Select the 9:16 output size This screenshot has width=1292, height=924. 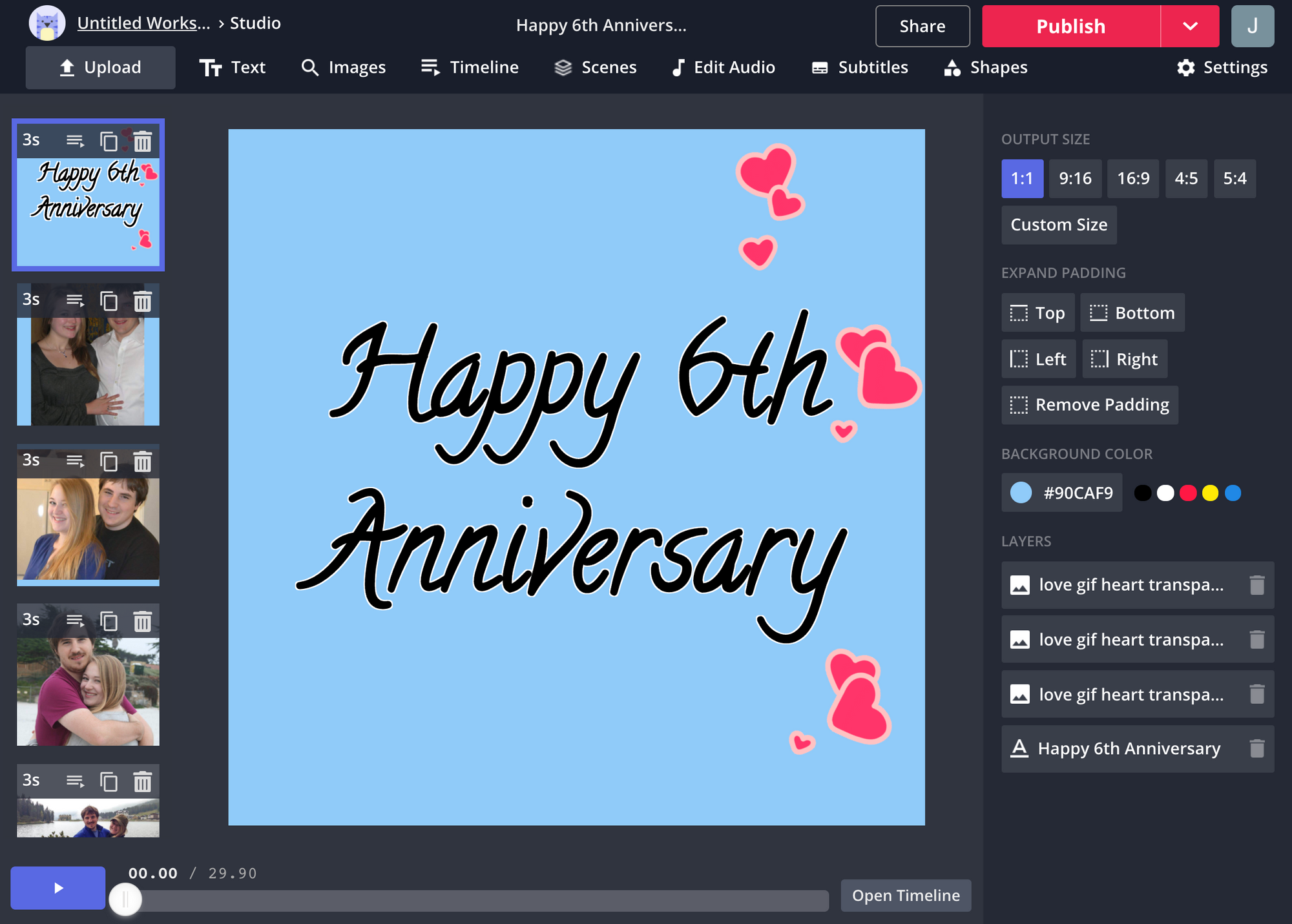[x=1075, y=179]
